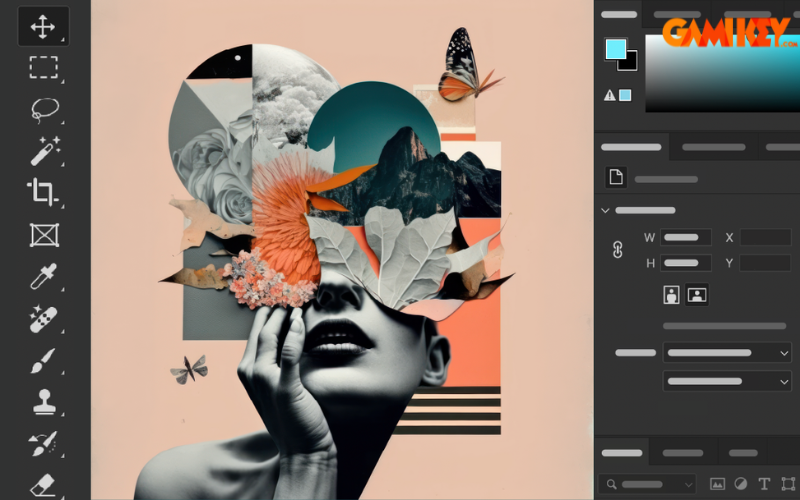Select the second tab beside Properties tab
The image size is (800, 500).
(x=713, y=147)
